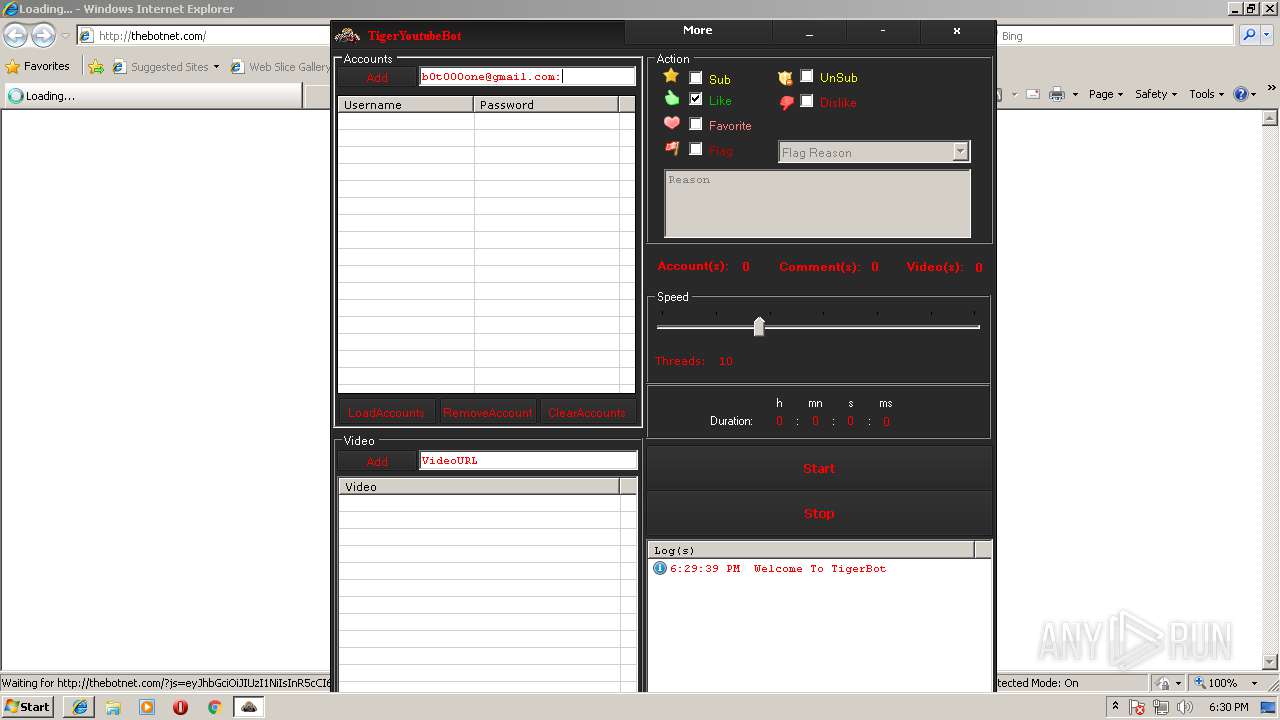Viewport: 1280px width, 720px height.
Task: Click the Username column header
Action: tap(405, 104)
